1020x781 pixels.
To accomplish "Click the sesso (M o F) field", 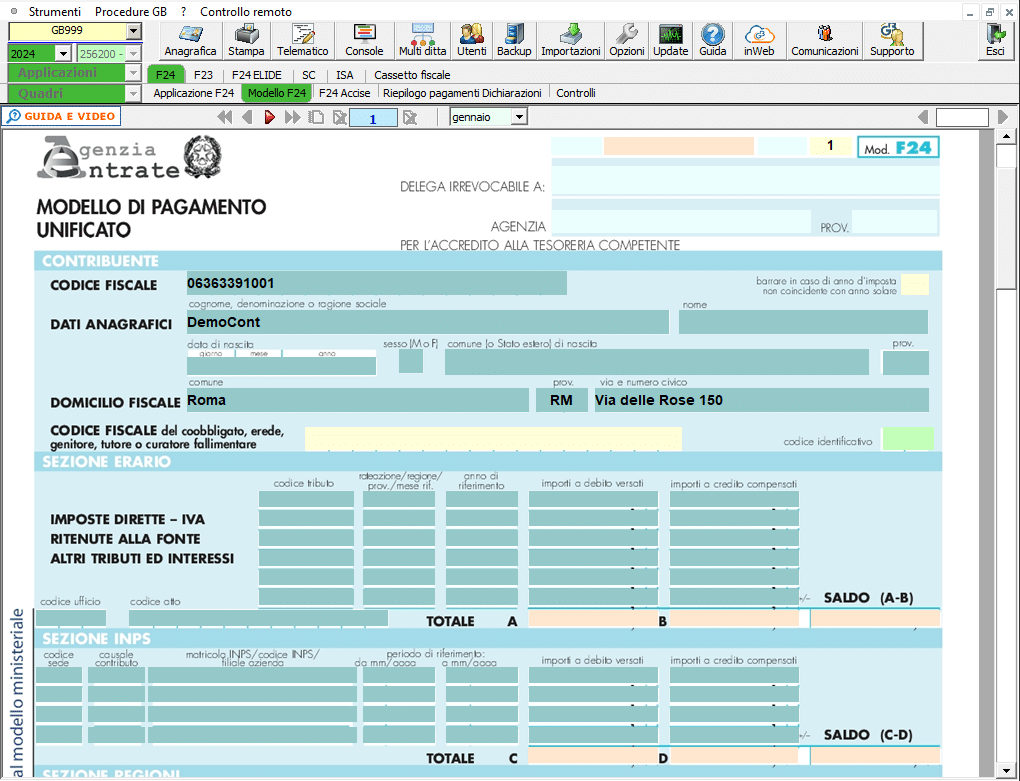I will pyautogui.click(x=410, y=361).
